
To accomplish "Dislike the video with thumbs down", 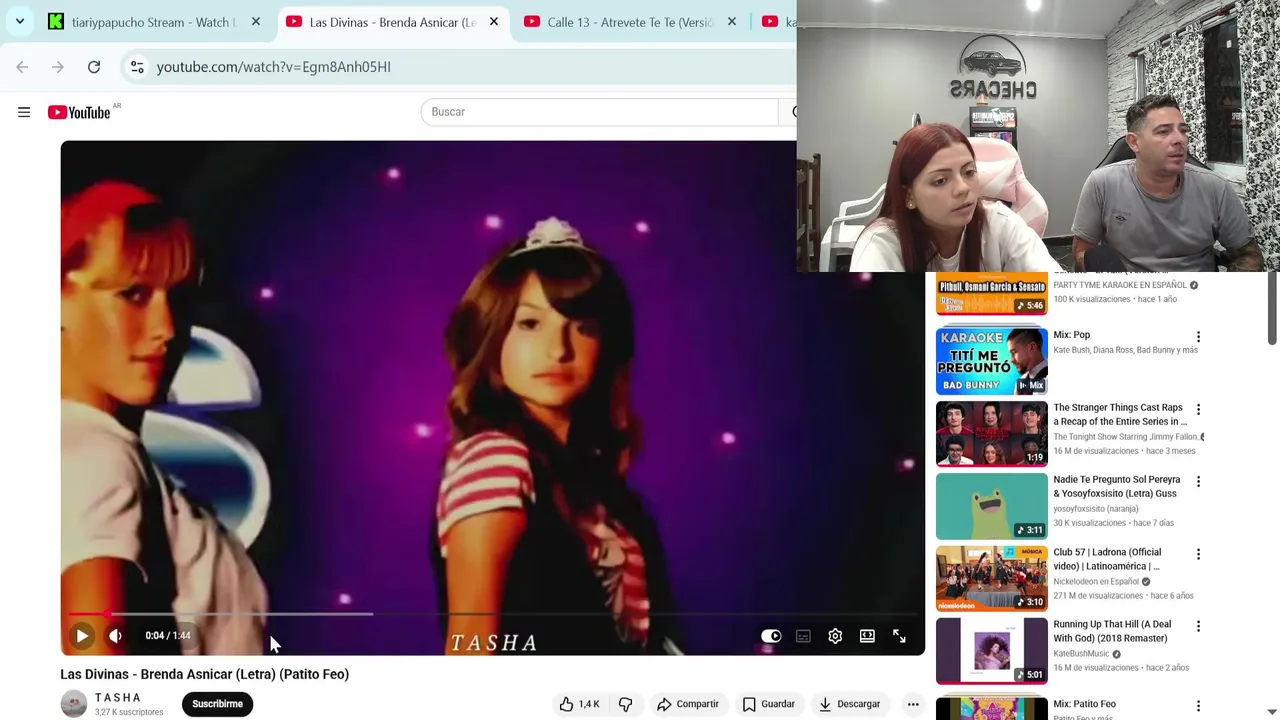I will click(x=626, y=704).
